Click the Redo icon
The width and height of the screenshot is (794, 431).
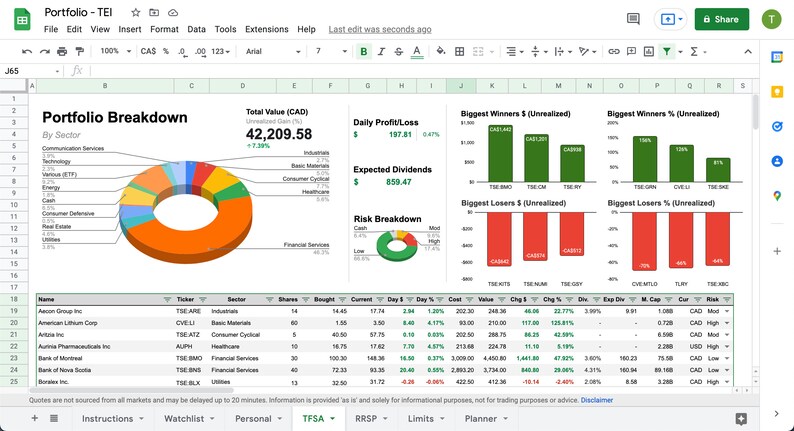(45, 51)
